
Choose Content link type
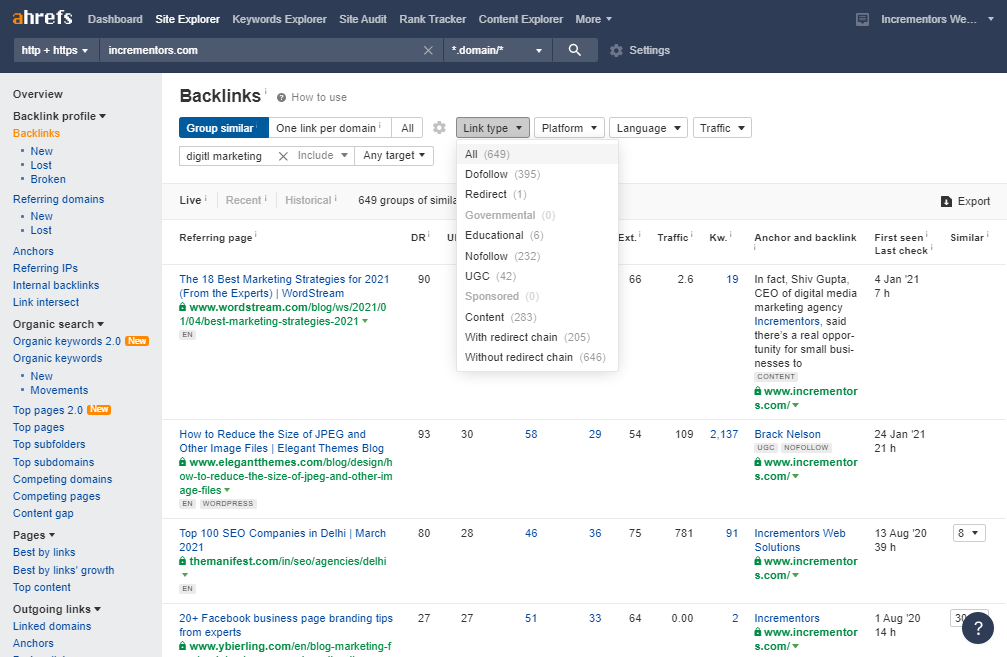pyautogui.click(x=537, y=317)
